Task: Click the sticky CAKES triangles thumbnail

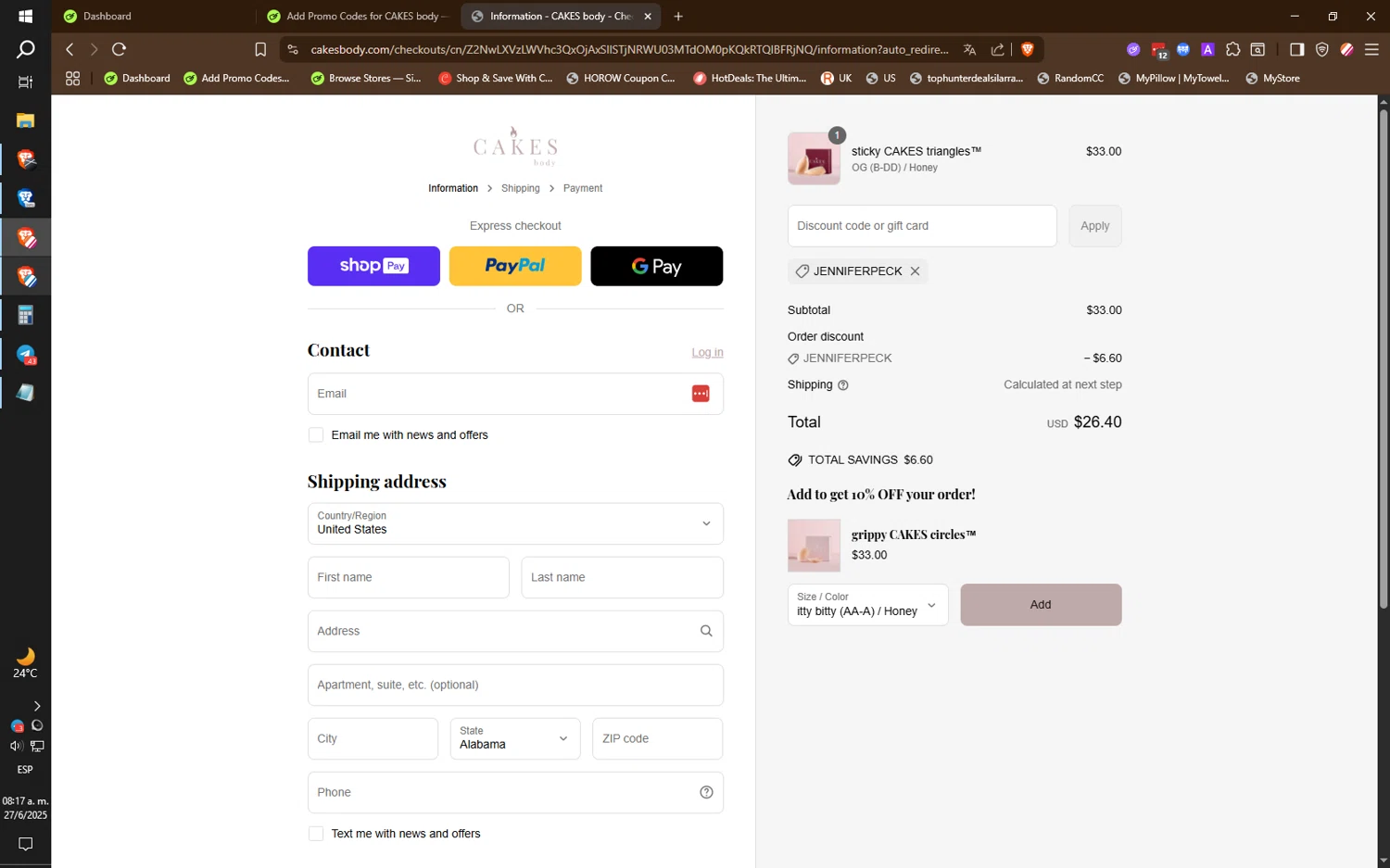Action: (814, 158)
